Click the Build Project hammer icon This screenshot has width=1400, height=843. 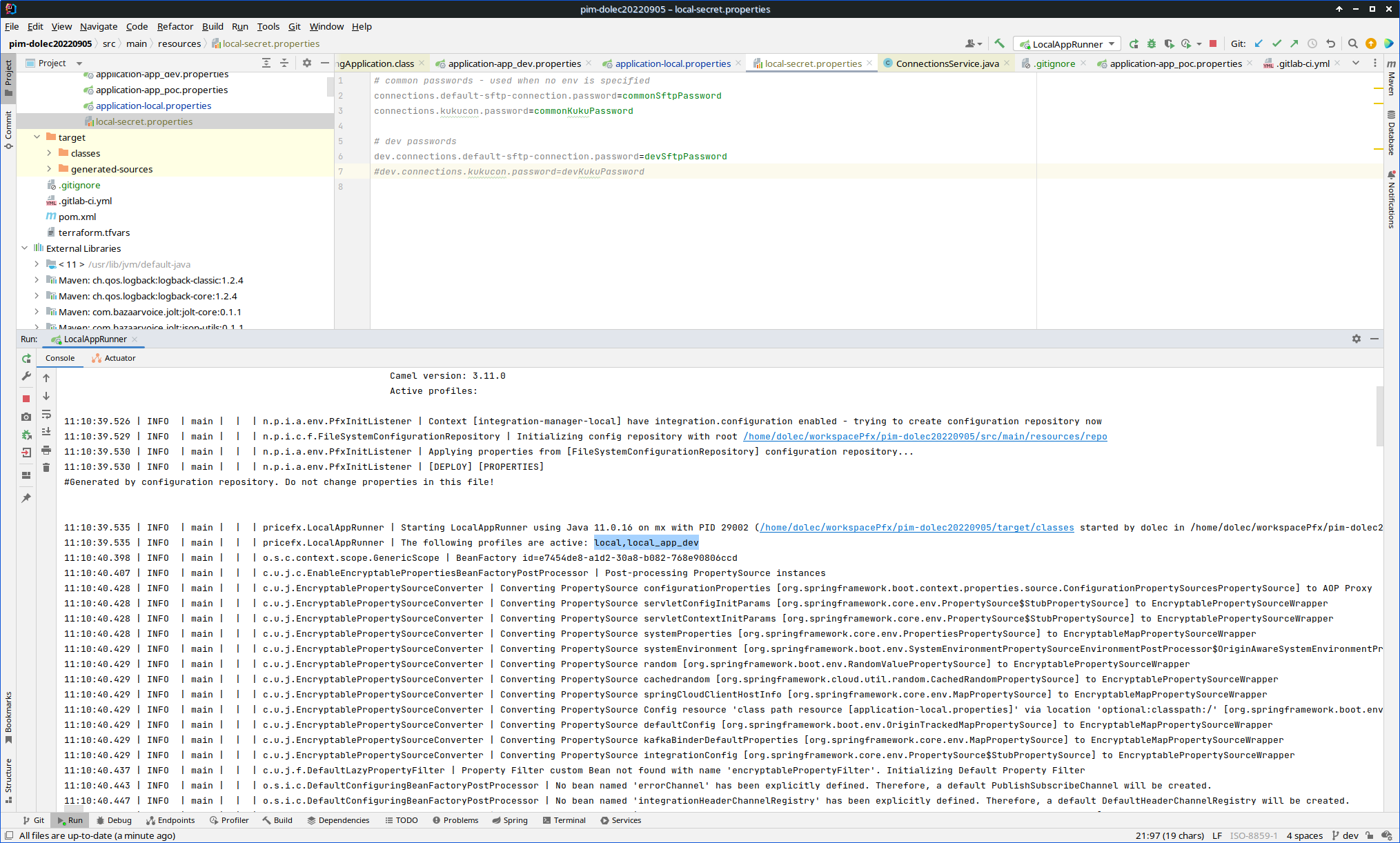[x=999, y=43]
